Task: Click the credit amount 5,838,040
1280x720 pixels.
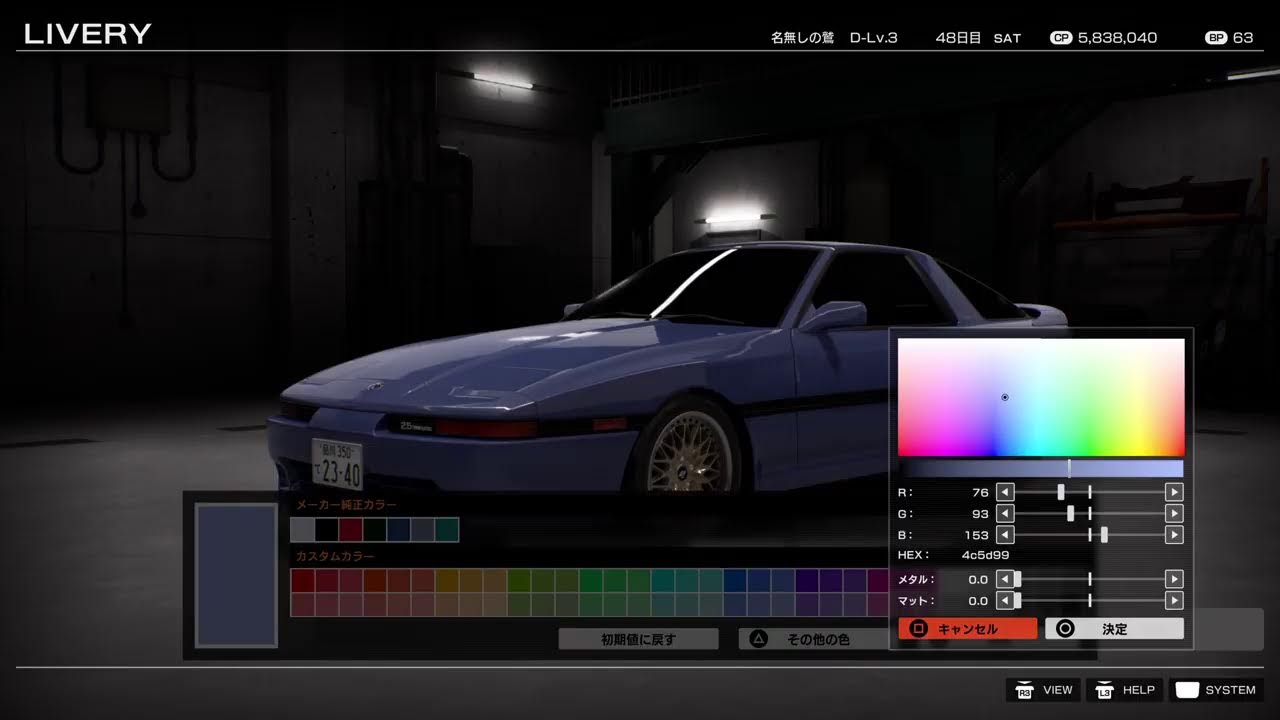Action: [1118, 38]
